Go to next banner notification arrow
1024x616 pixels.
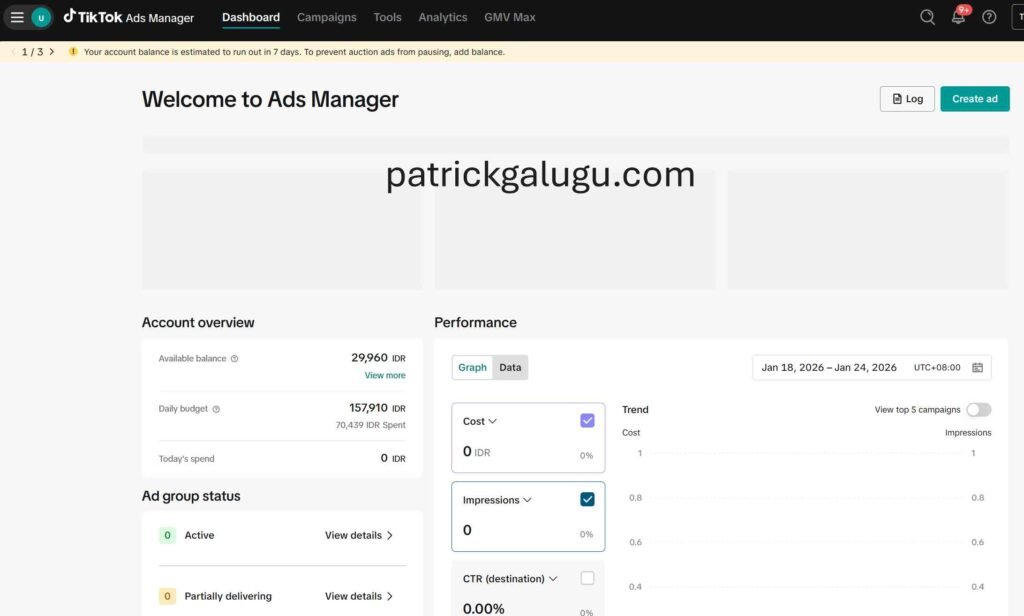tap(52, 52)
